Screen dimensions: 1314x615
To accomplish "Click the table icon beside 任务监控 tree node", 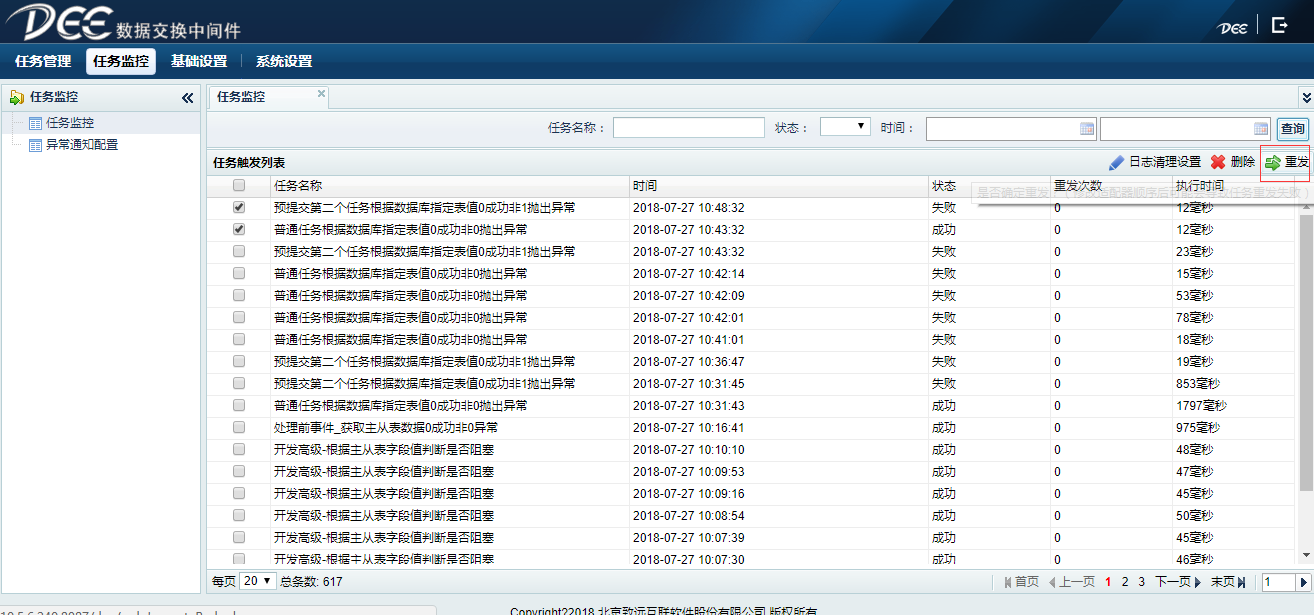I will (x=36, y=123).
